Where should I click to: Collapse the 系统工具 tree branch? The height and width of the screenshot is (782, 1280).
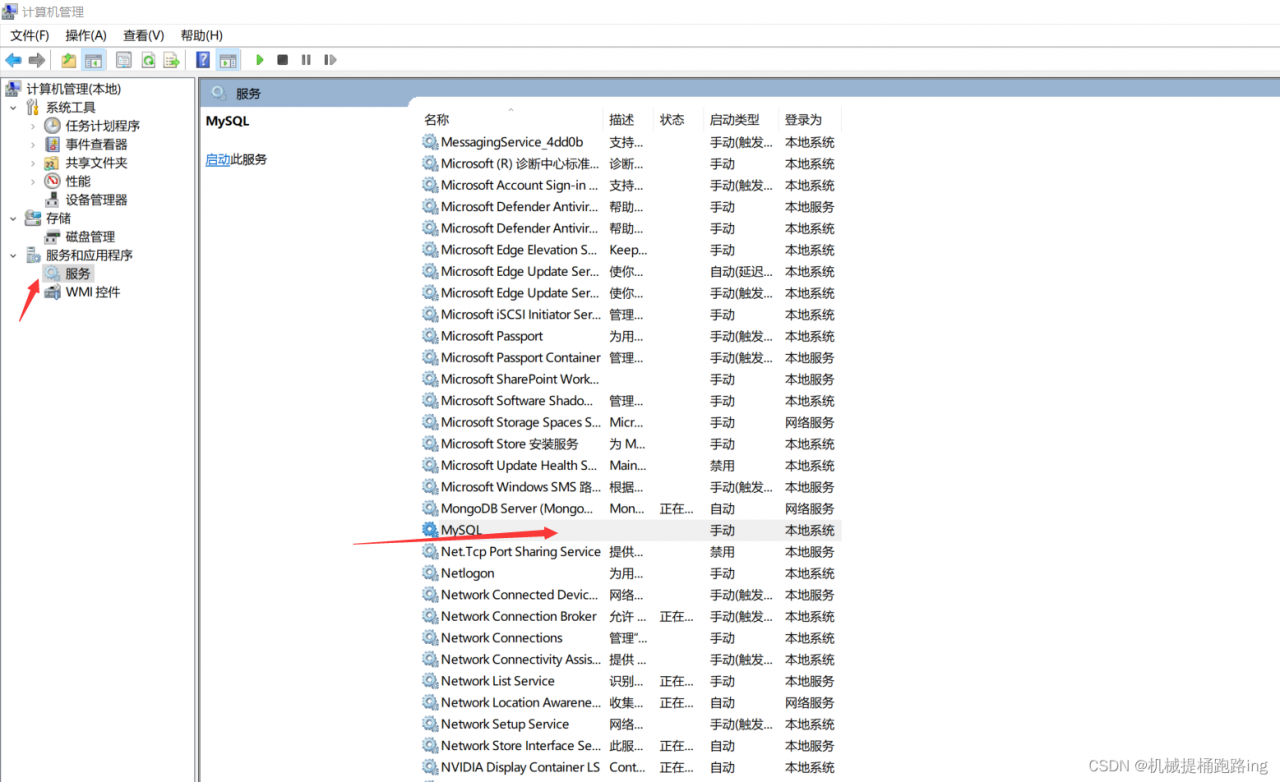coord(13,107)
